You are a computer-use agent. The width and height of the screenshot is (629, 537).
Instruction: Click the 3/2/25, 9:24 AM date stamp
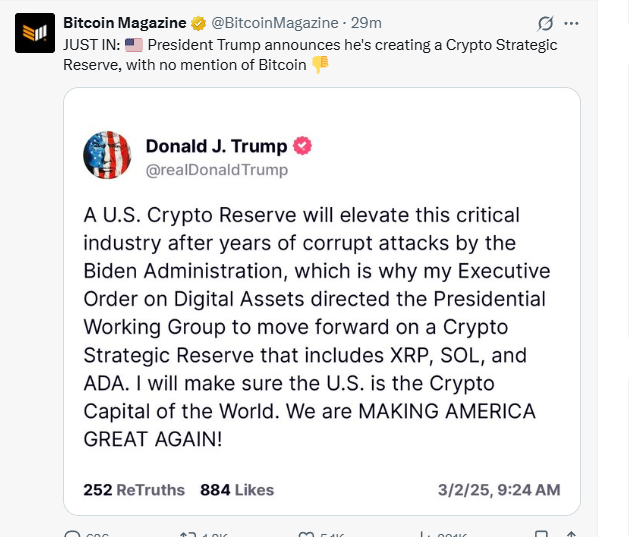pyautogui.click(x=499, y=490)
